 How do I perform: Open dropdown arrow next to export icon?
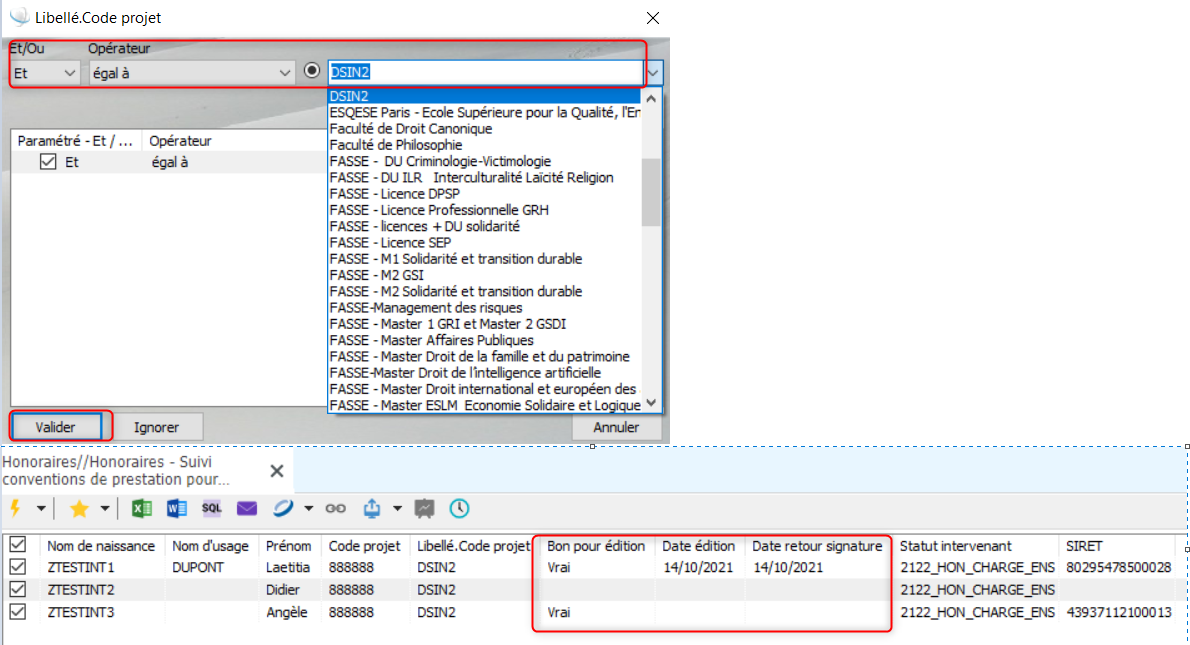click(397, 508)
